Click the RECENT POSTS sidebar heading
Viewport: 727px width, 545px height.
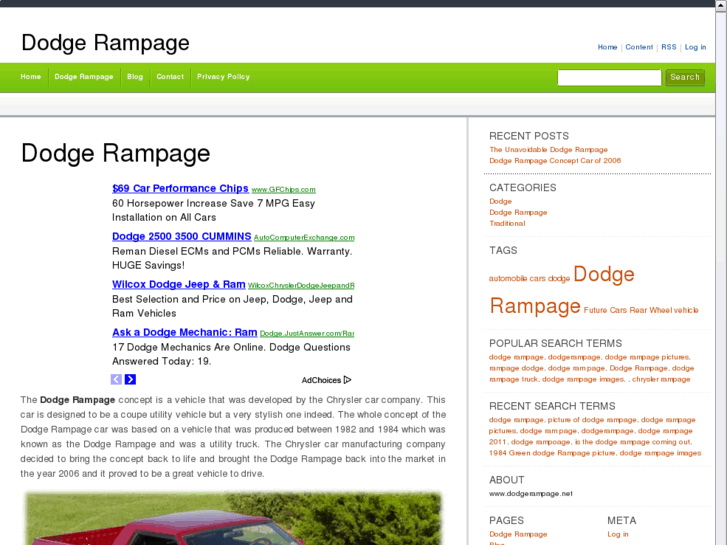tap(529, 136)
